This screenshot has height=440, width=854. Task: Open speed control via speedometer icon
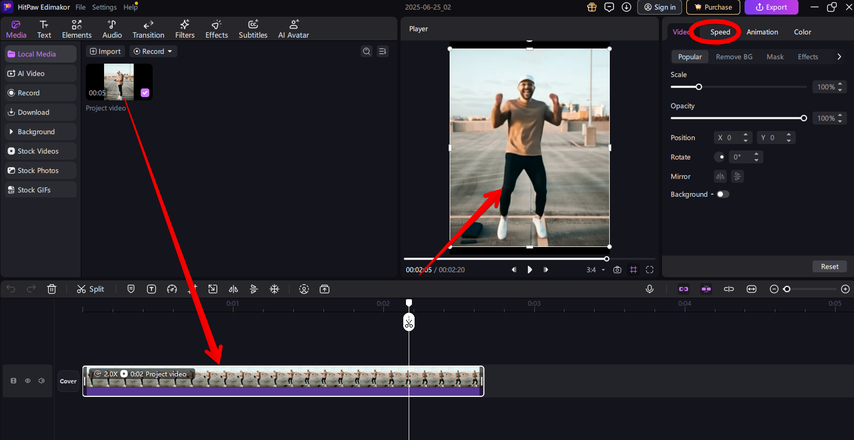tap(172, 289)
